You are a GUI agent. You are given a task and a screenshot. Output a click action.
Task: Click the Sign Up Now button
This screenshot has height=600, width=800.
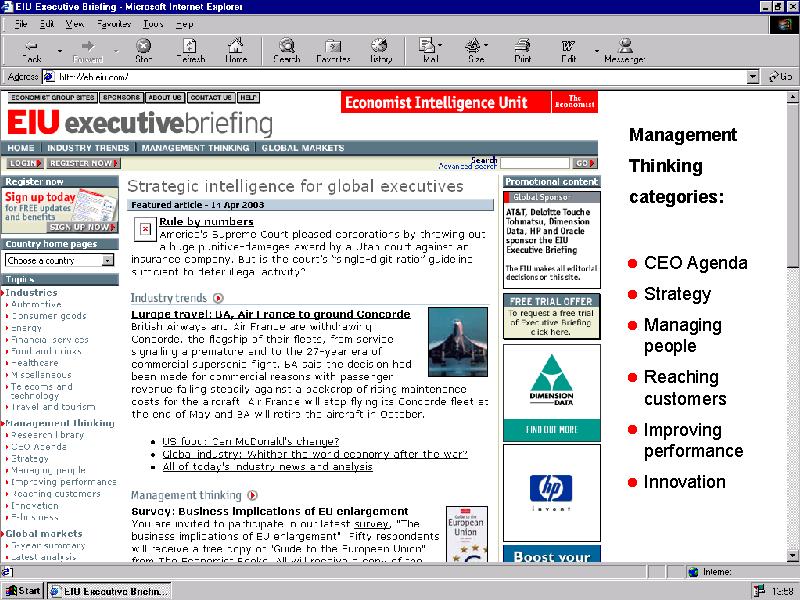[x=82, y=227]
